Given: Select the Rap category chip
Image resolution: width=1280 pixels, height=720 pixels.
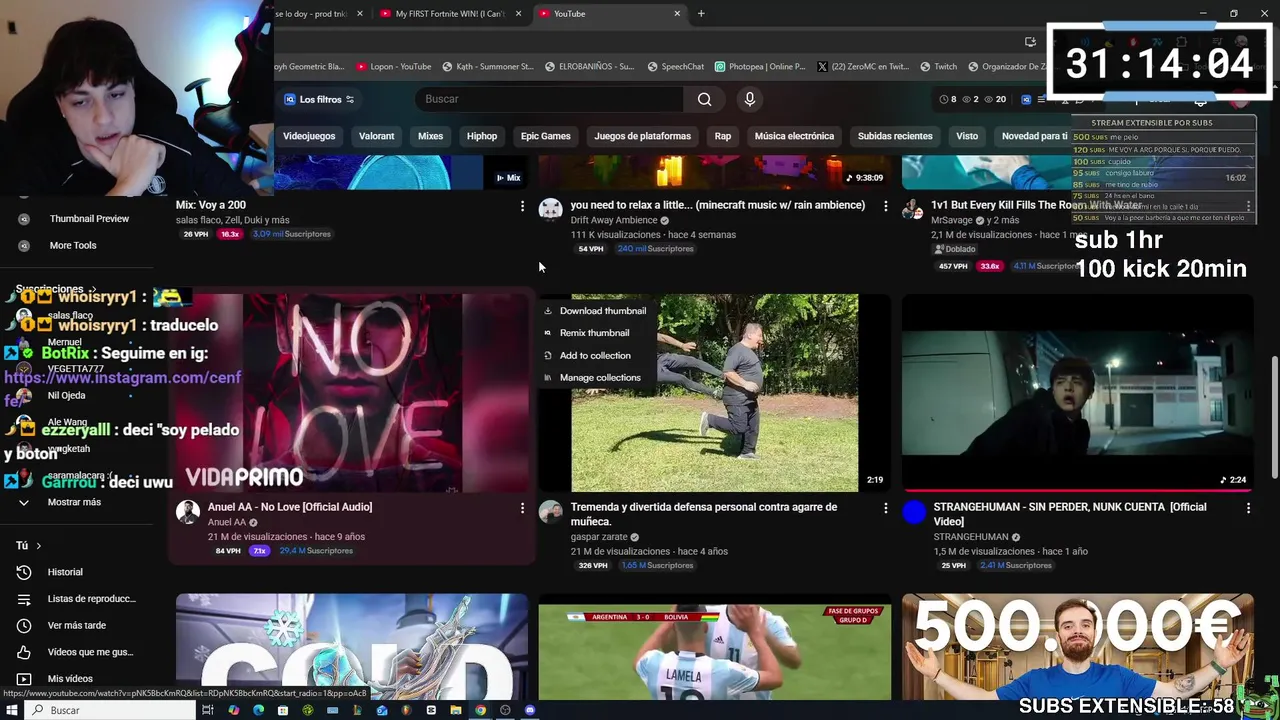Looking at the screenshot, I should (x=723, y=136).
